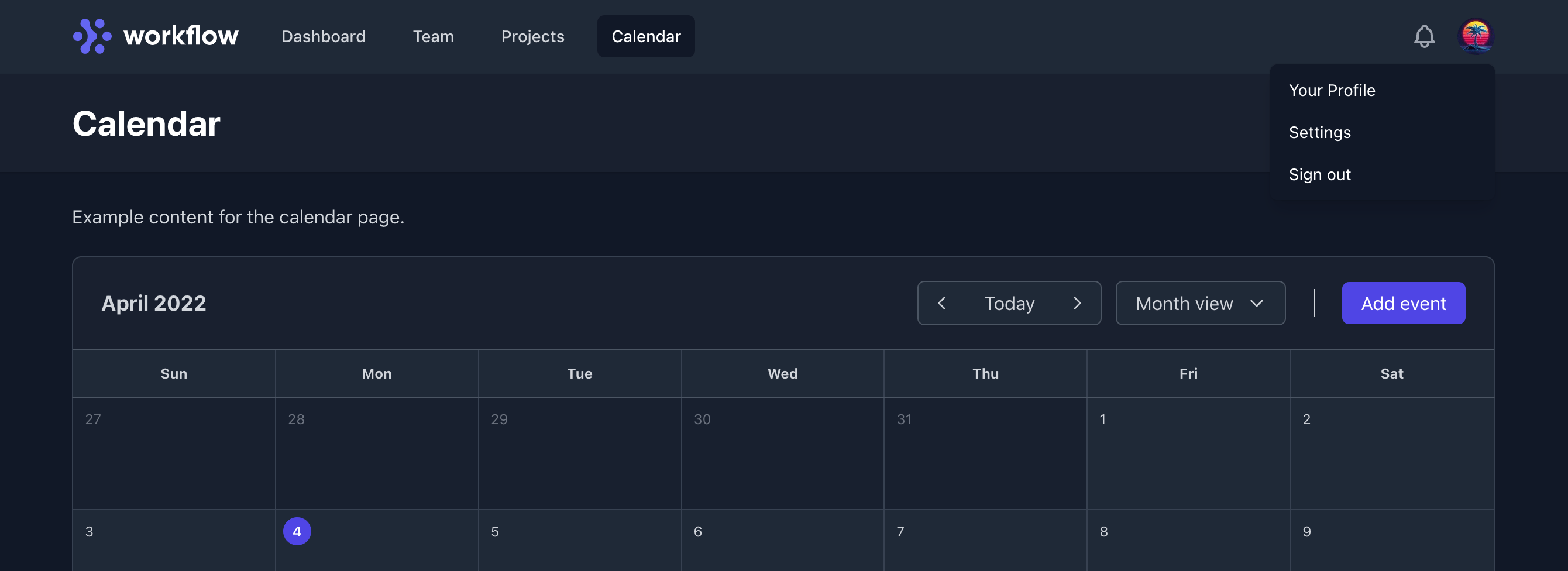Select April 9 day cell
Image resolution: width=1568 pixels, height=571 pixels.
1391,541
